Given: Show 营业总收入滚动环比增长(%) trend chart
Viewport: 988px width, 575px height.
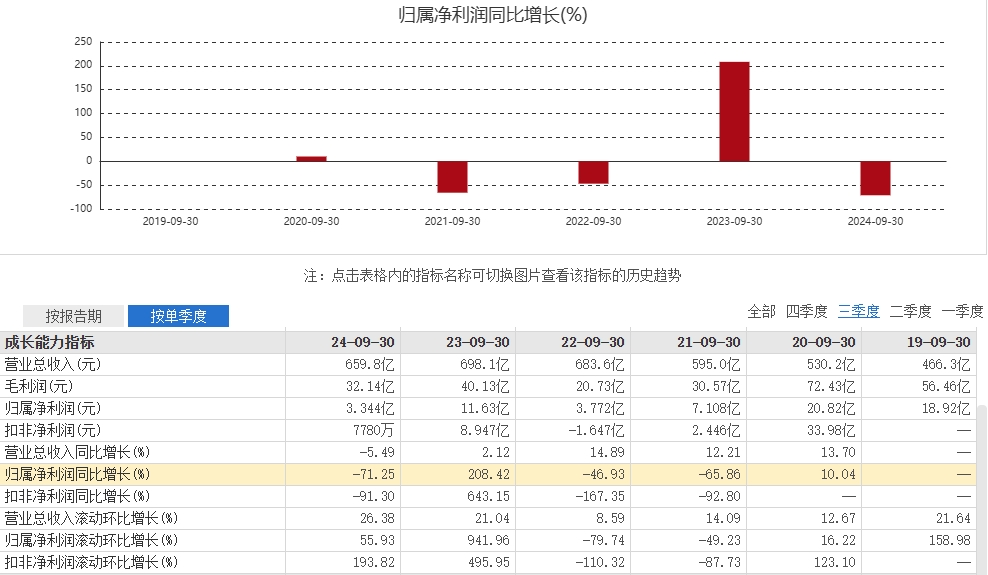Looking at the screenshot, I should pyautogui.click(x=91, y=518).
